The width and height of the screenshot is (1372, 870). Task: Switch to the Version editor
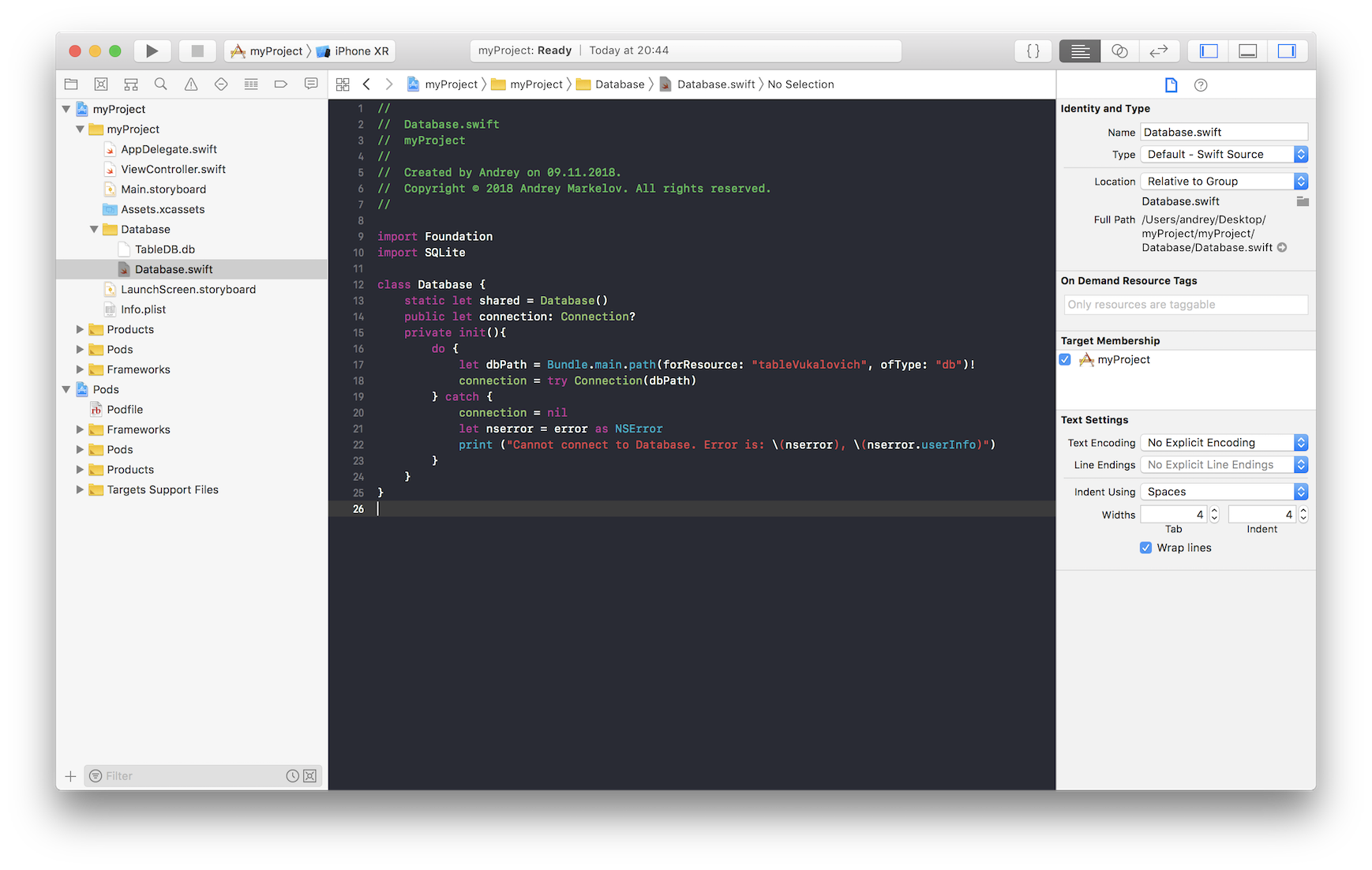[x=1159, y=51]
